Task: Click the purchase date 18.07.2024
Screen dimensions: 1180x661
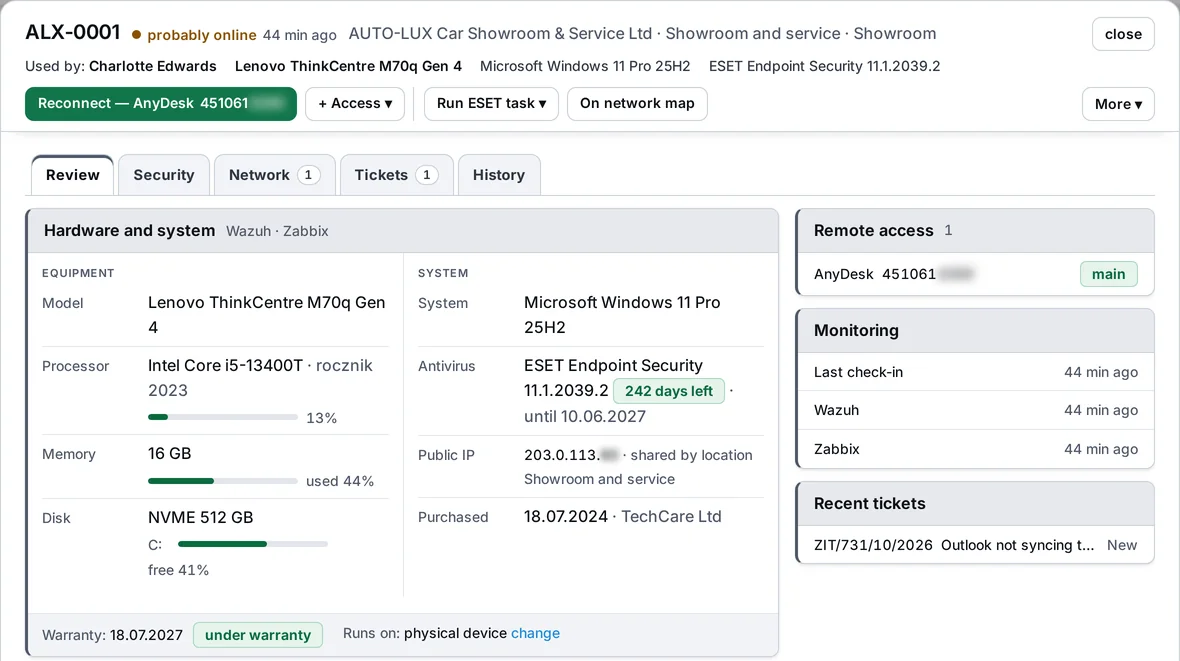Action: 566,516
